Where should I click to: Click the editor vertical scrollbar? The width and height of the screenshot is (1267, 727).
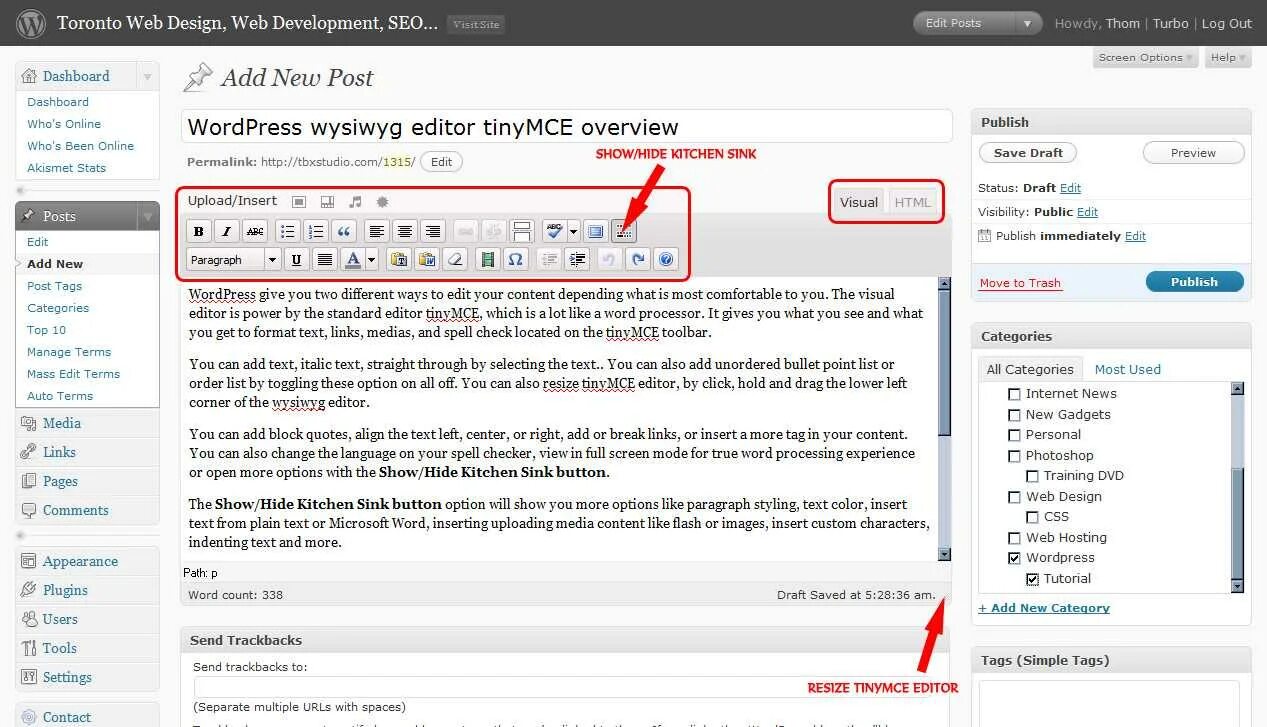tap(944, 418)
